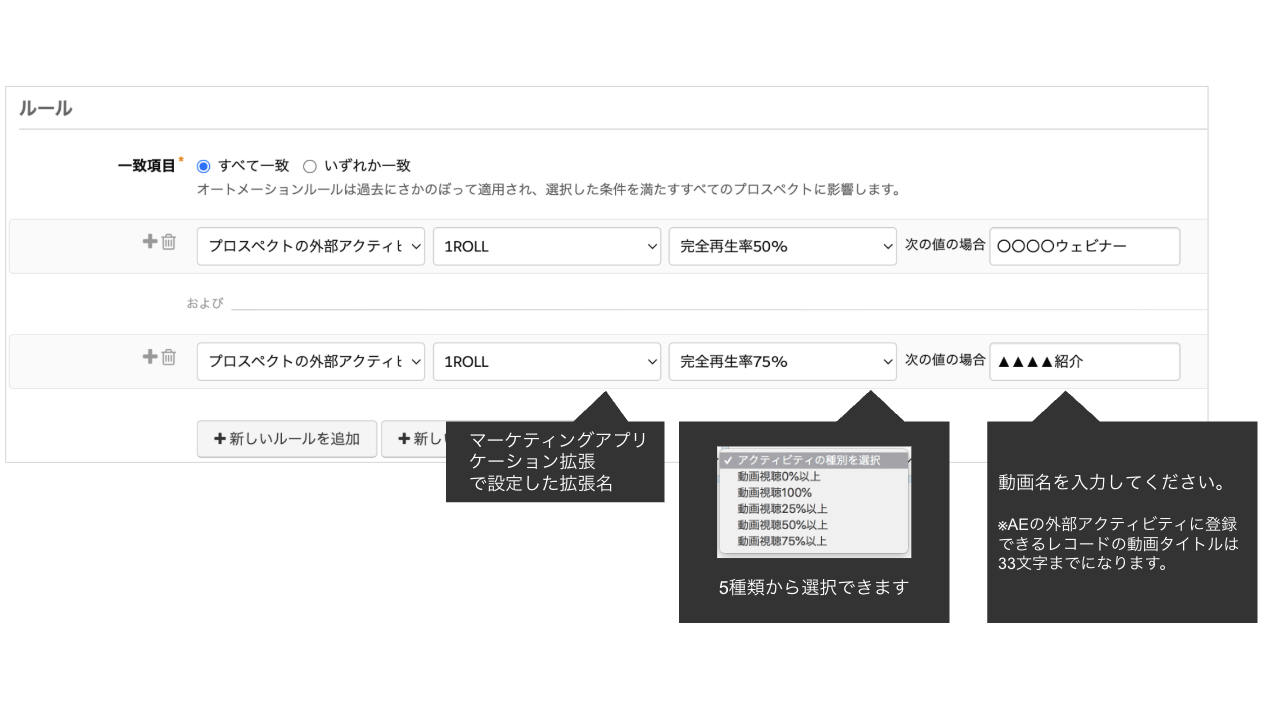Click the ▲▲▲▲紹介 value input field

tap(1084, 361)
